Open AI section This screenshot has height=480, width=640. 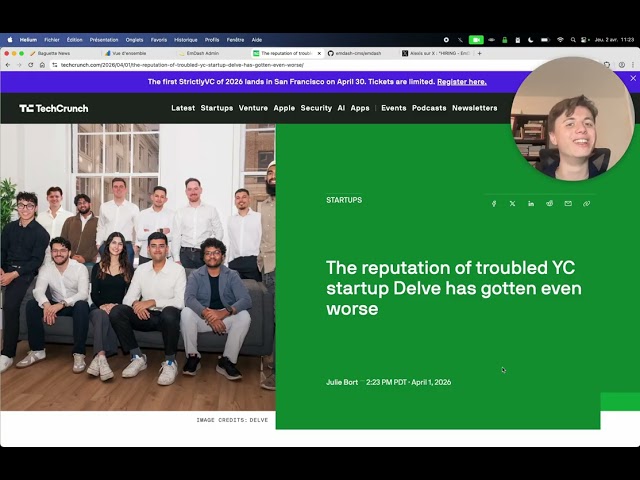(341, 108)
